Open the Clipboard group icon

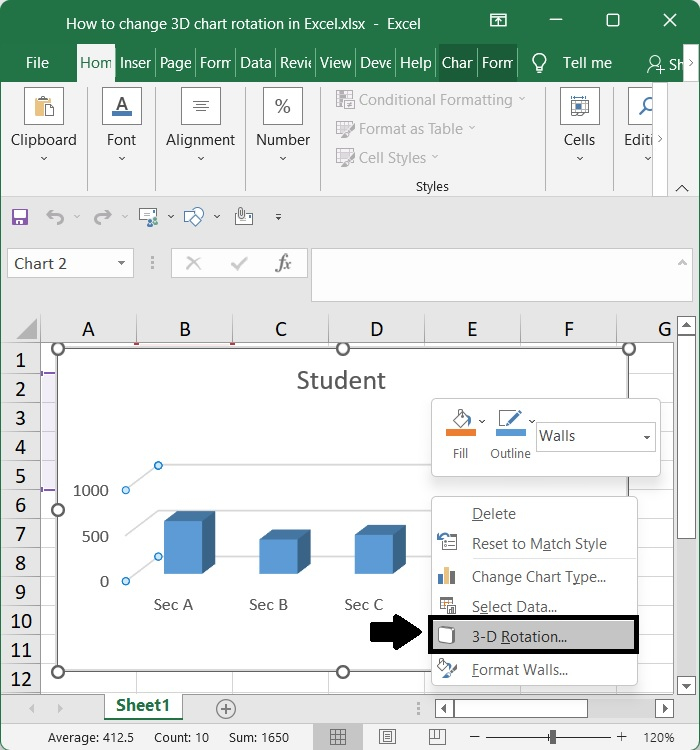tap(44, 106)
